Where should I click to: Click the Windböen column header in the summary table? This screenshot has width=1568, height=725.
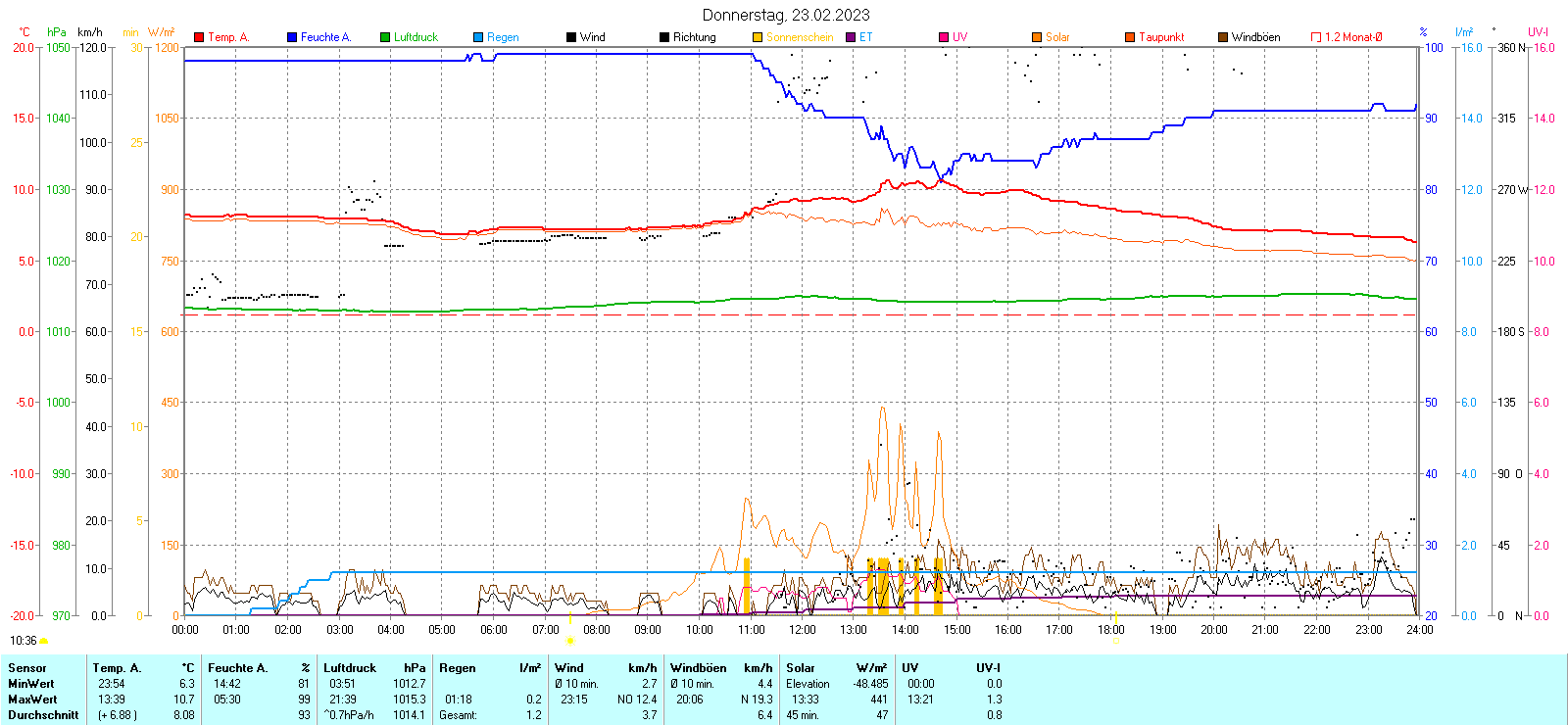(699, 668)
